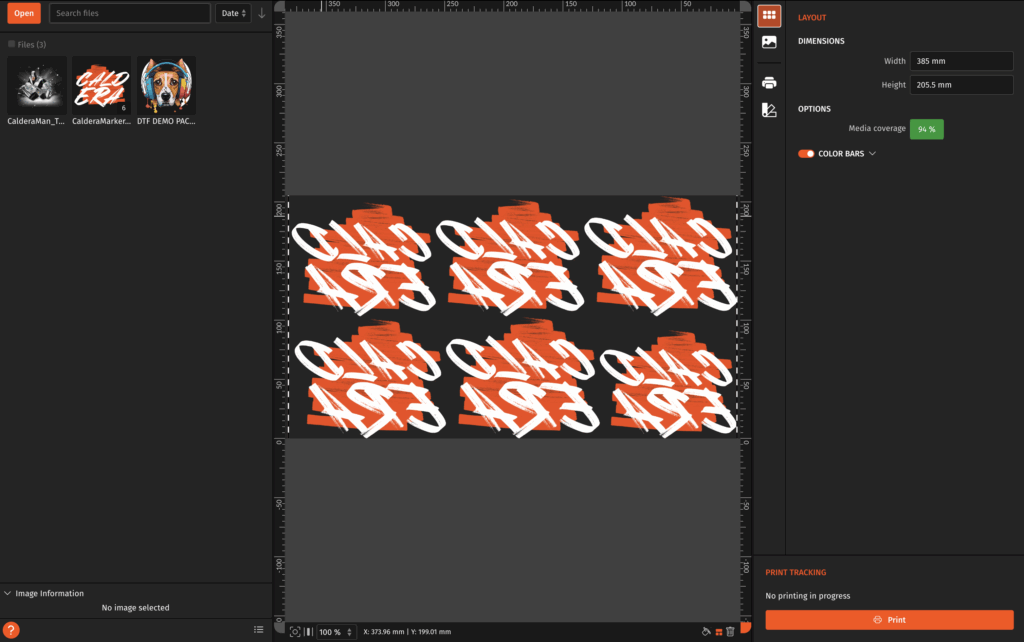Click the help question mark icon

click(11, 630)
